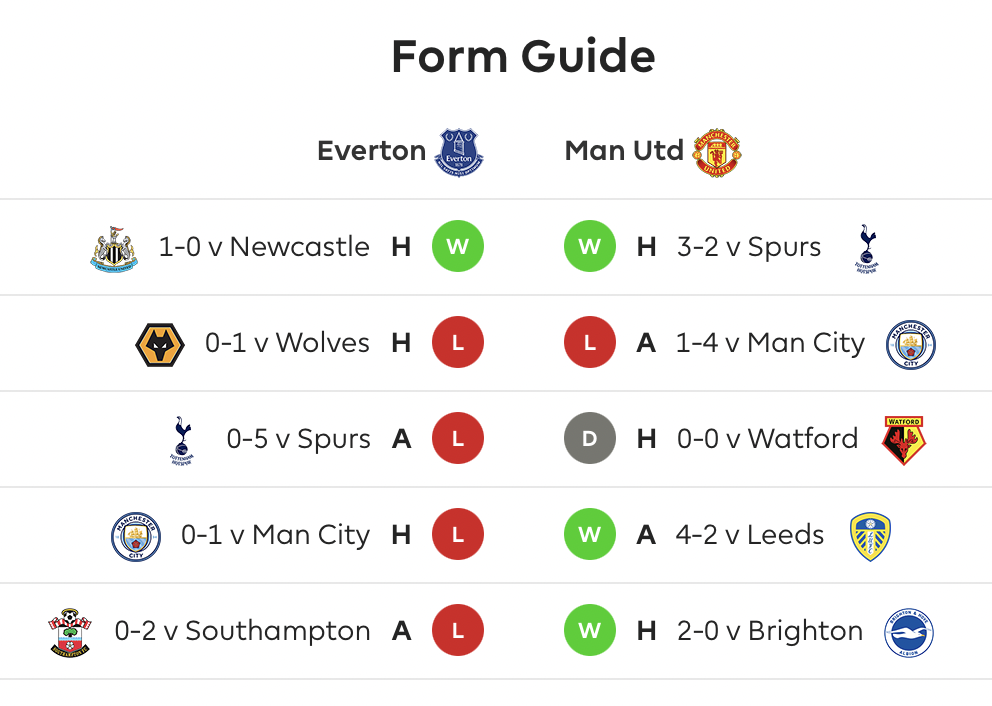Click the Southampton club crest
Screen dimensions: 992x706
[x=70, y=633]
